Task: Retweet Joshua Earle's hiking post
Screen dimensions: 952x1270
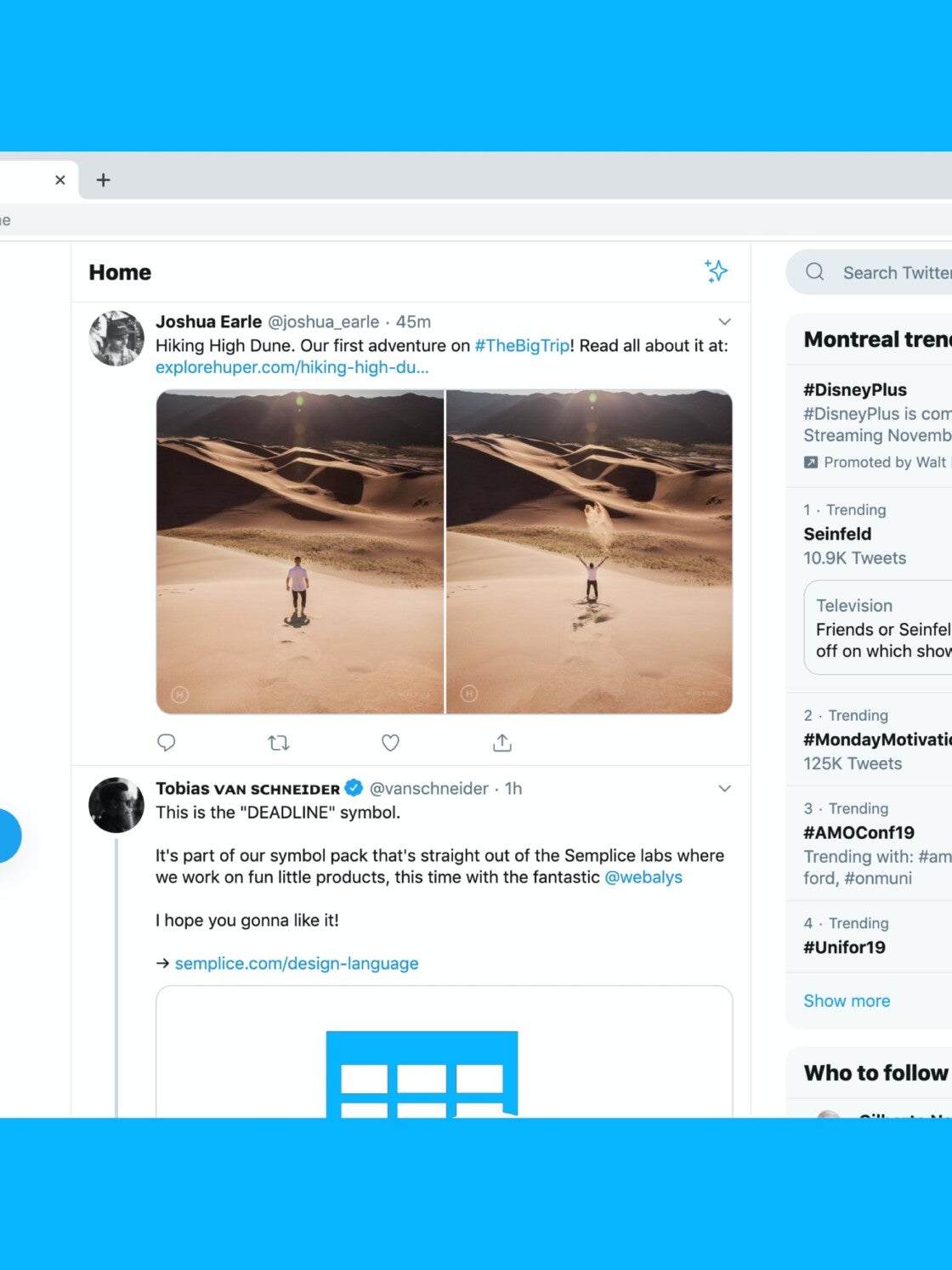Action: pos(279,743)
